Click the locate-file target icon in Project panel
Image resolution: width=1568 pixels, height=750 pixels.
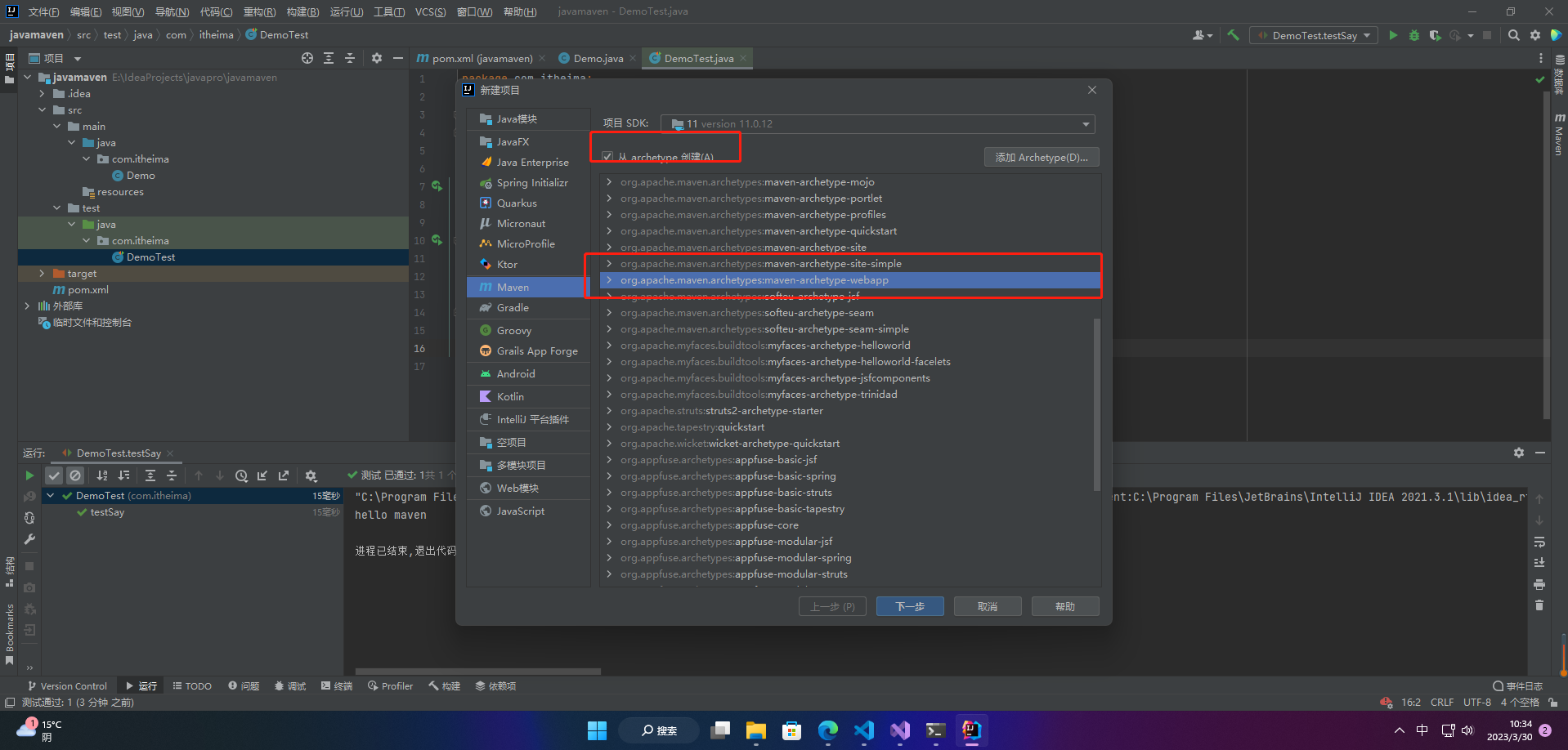(x=307, y=58)
